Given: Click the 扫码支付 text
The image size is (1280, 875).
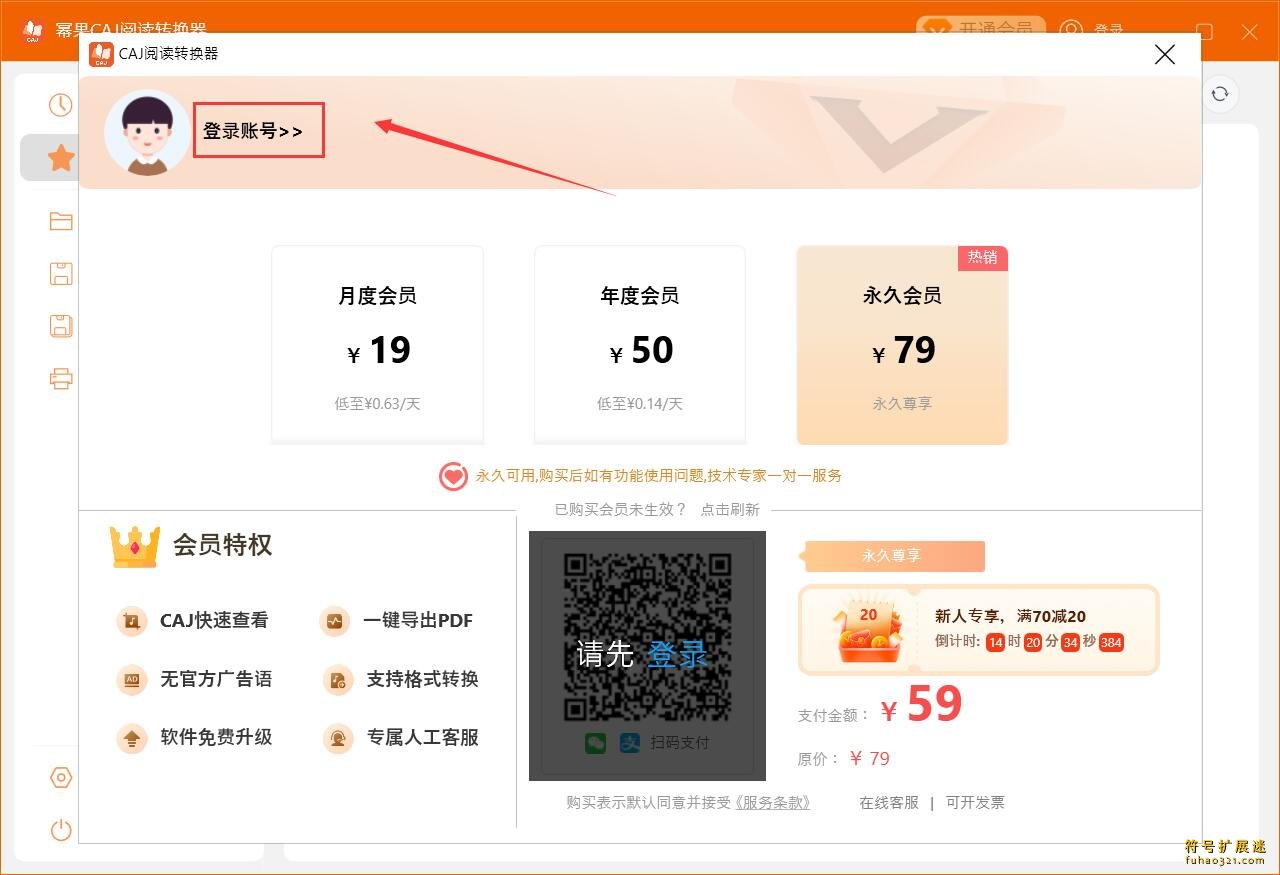Looking at the screenshot, I should pos(680,743).
